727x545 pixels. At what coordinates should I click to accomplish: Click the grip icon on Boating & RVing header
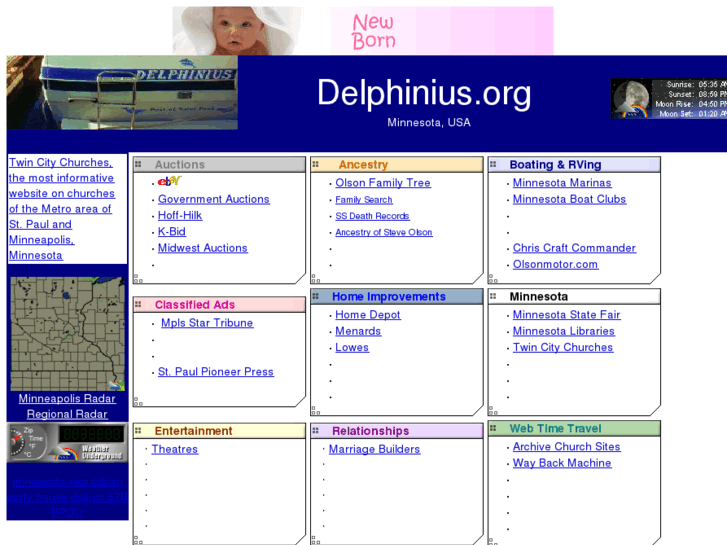493,164
